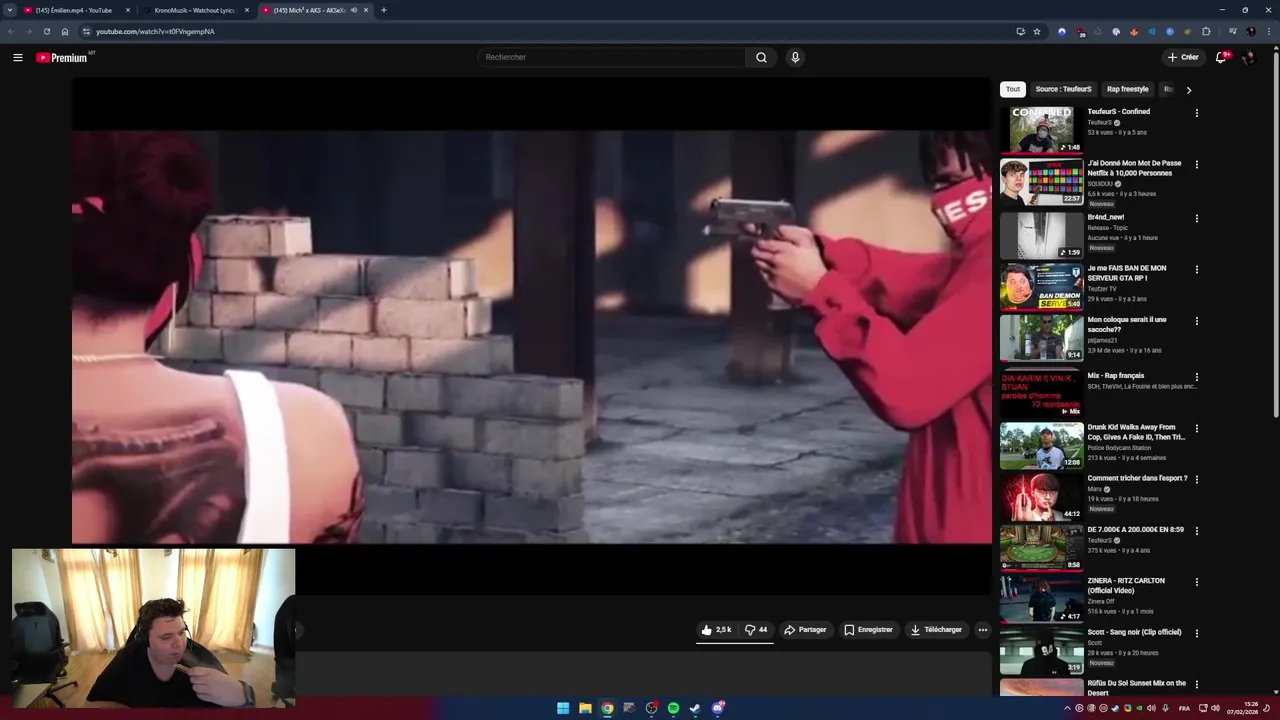
Task: Open options for Netflix password video
Action: 1196,165
